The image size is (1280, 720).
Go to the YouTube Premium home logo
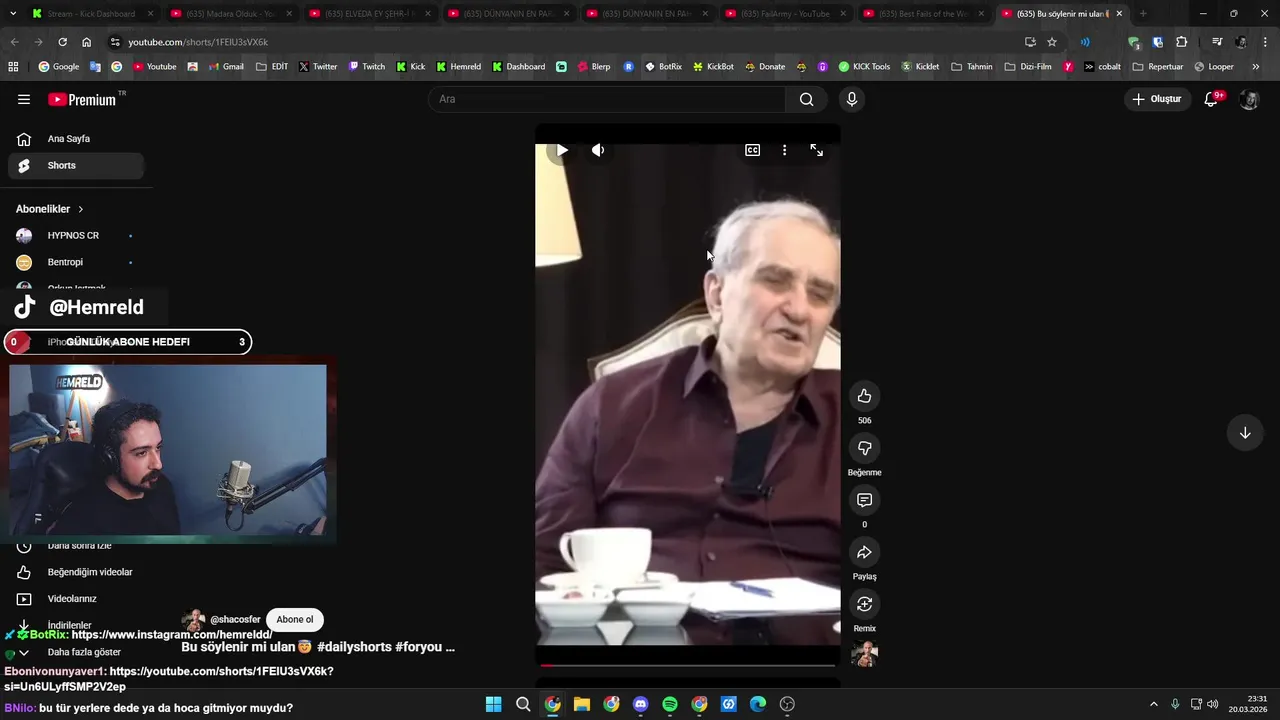82,99
